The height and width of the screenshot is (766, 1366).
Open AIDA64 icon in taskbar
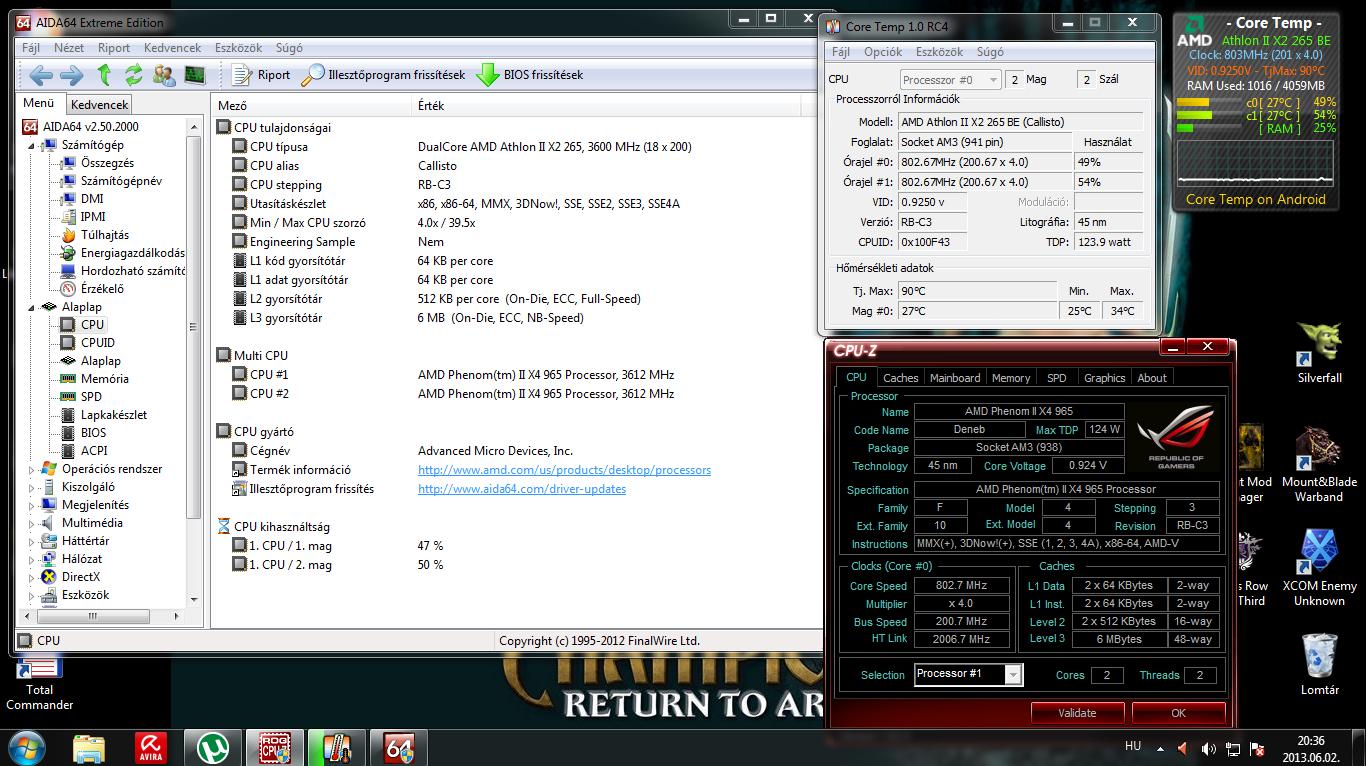398,747
